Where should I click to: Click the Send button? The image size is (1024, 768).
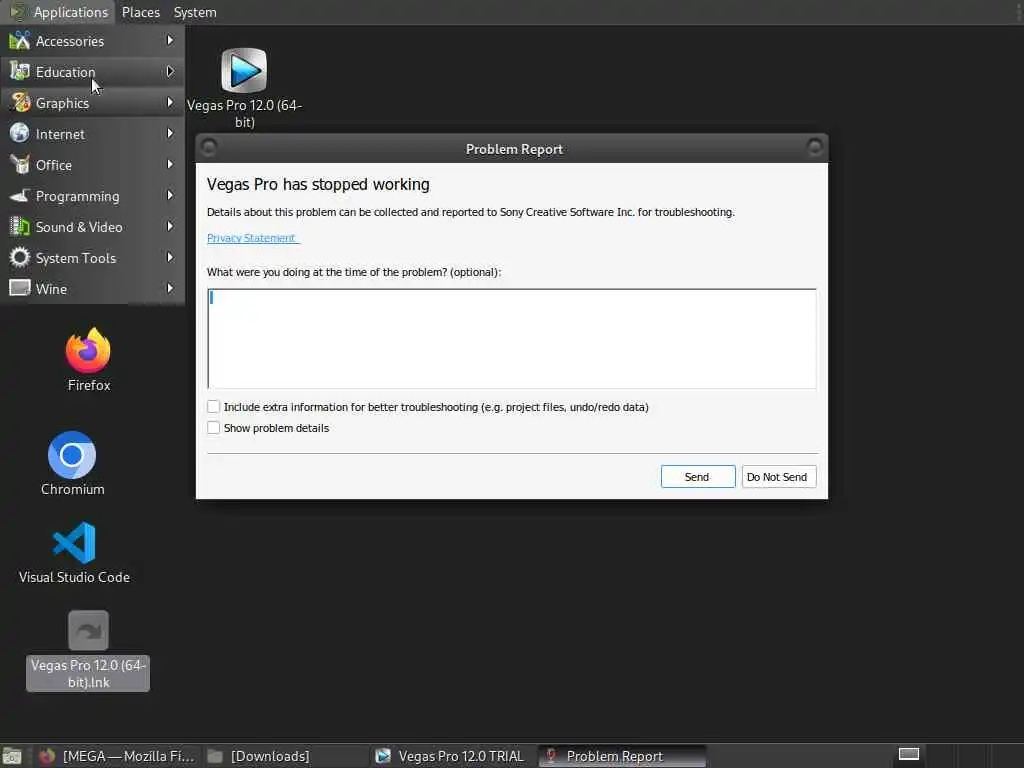pos(697,477)
